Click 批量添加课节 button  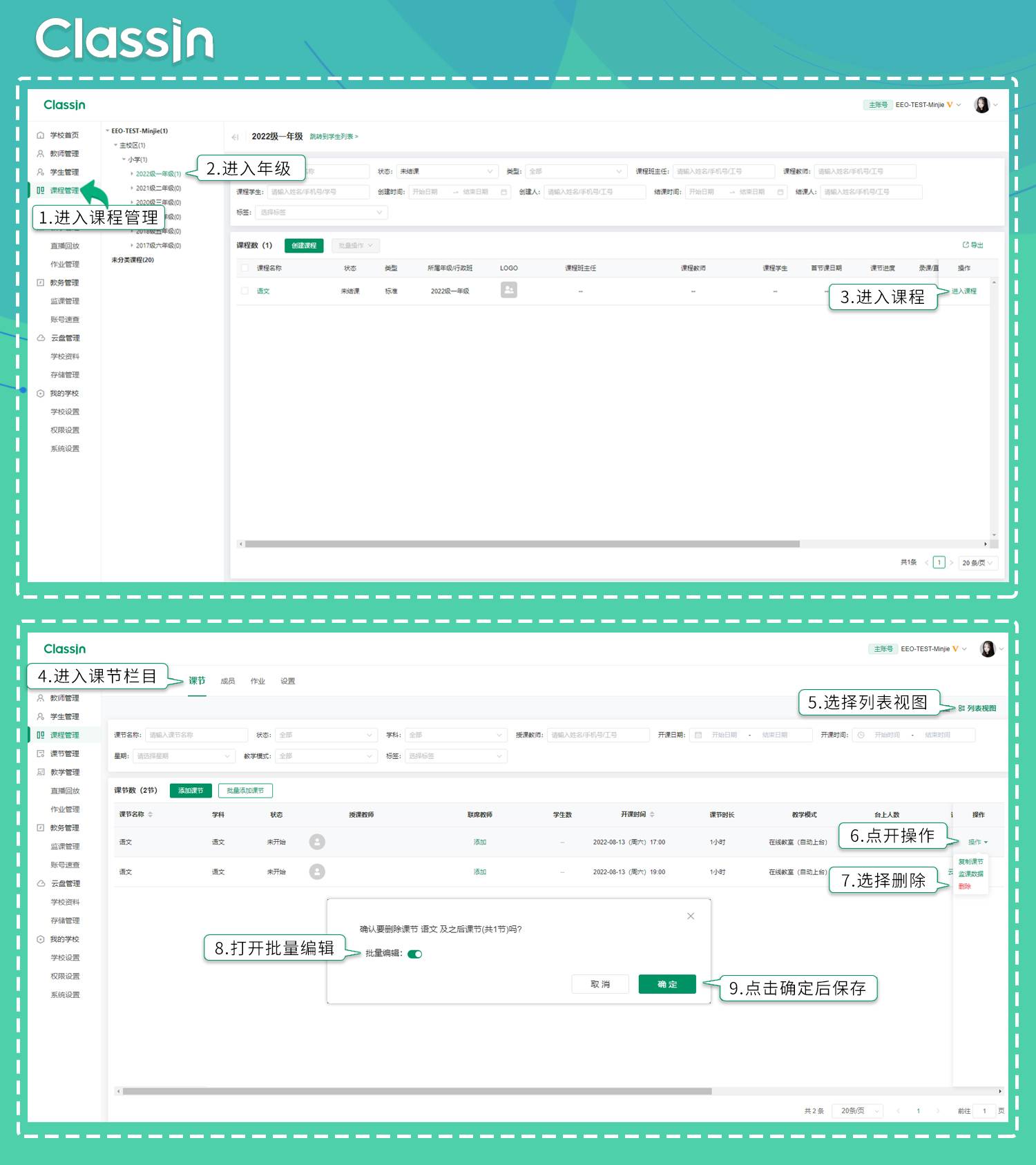(x=245, y=791)
